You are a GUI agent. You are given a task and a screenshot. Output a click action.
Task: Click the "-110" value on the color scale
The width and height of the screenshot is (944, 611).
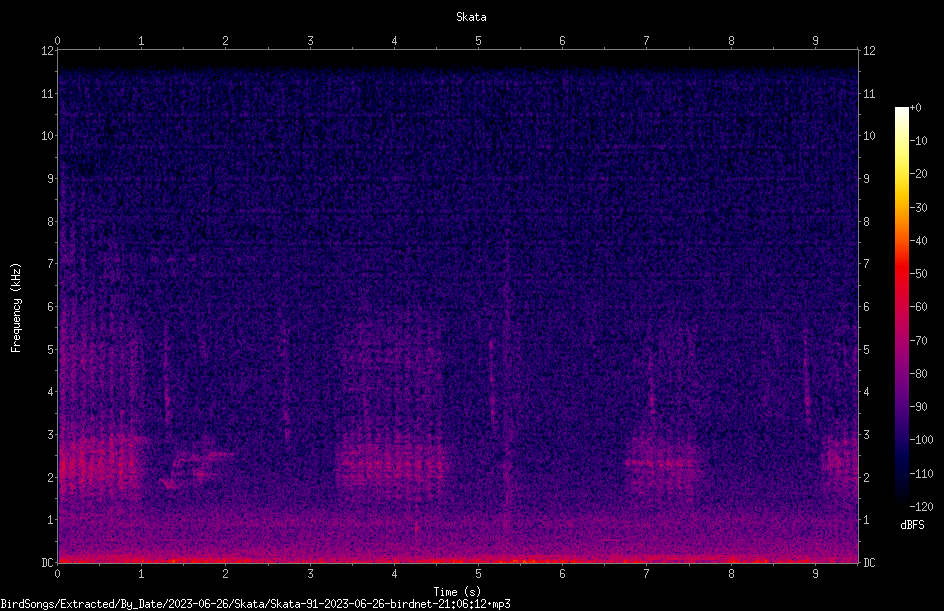click(921, 474)
